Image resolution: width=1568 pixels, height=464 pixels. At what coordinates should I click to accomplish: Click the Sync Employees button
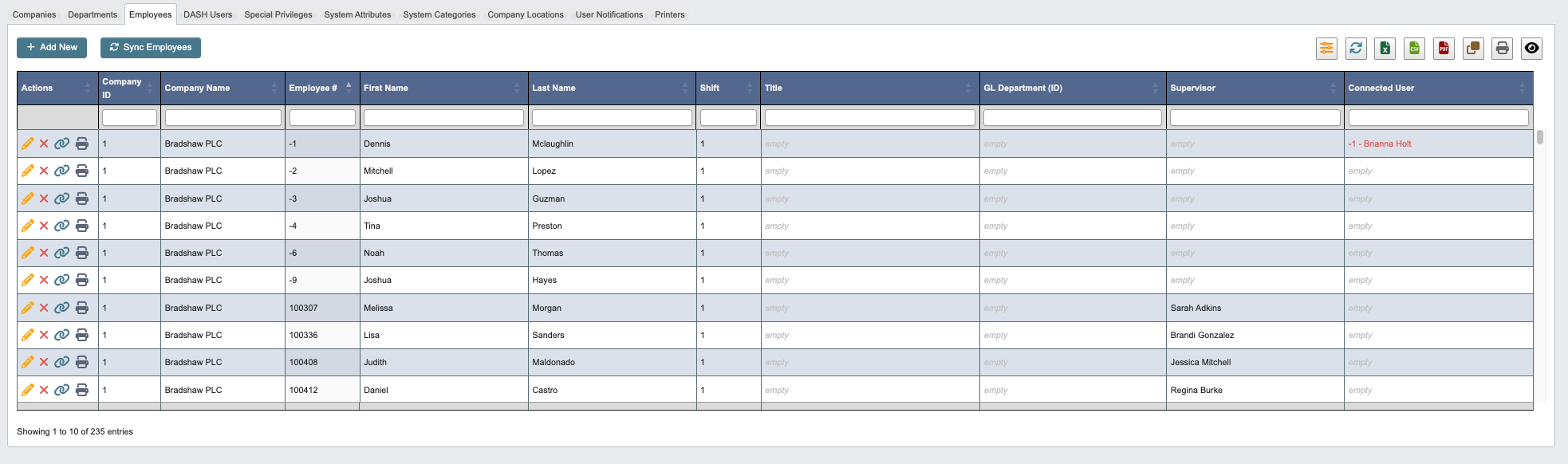[151, 48]
